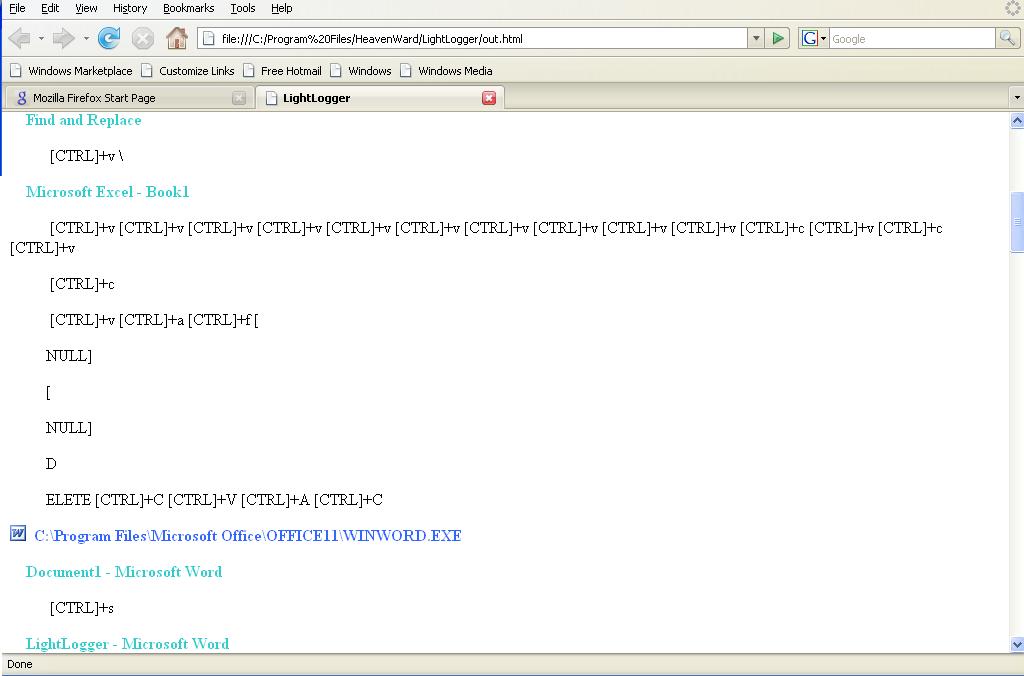This screenshot has width=1024, height=676.
Task: Close the LightLogger tab
Action: (x=488, y=98)
